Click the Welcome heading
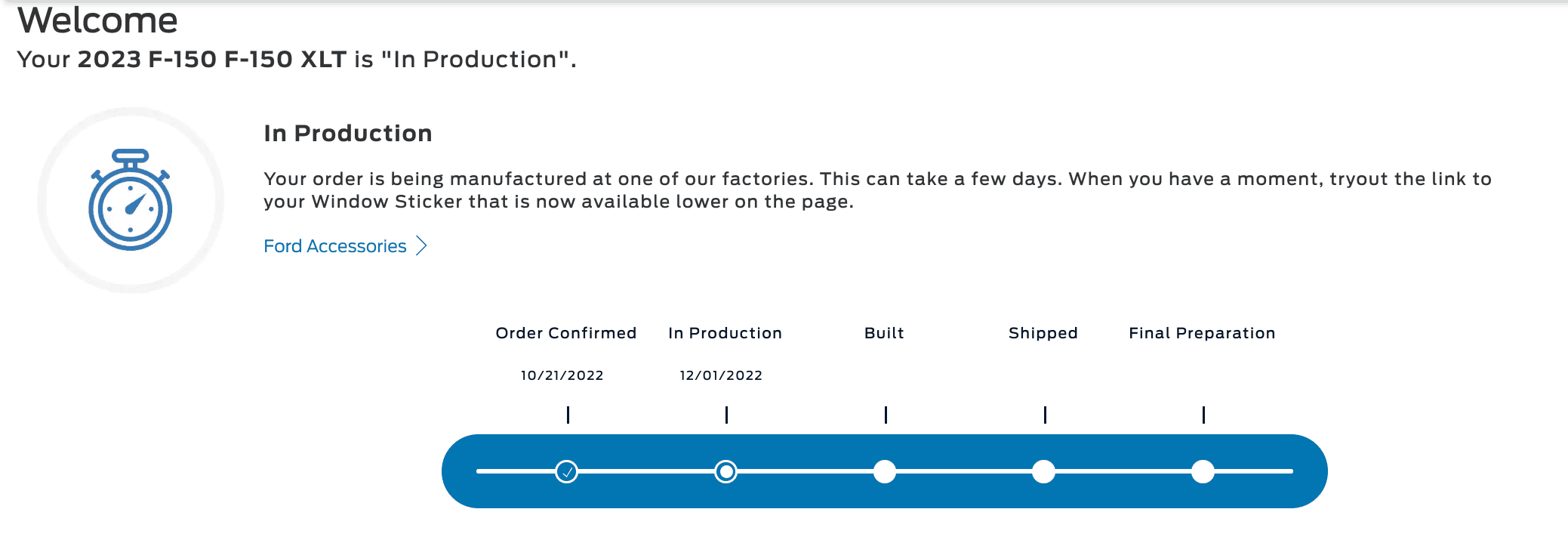1568x543 pixels. [x=97, y=20]
